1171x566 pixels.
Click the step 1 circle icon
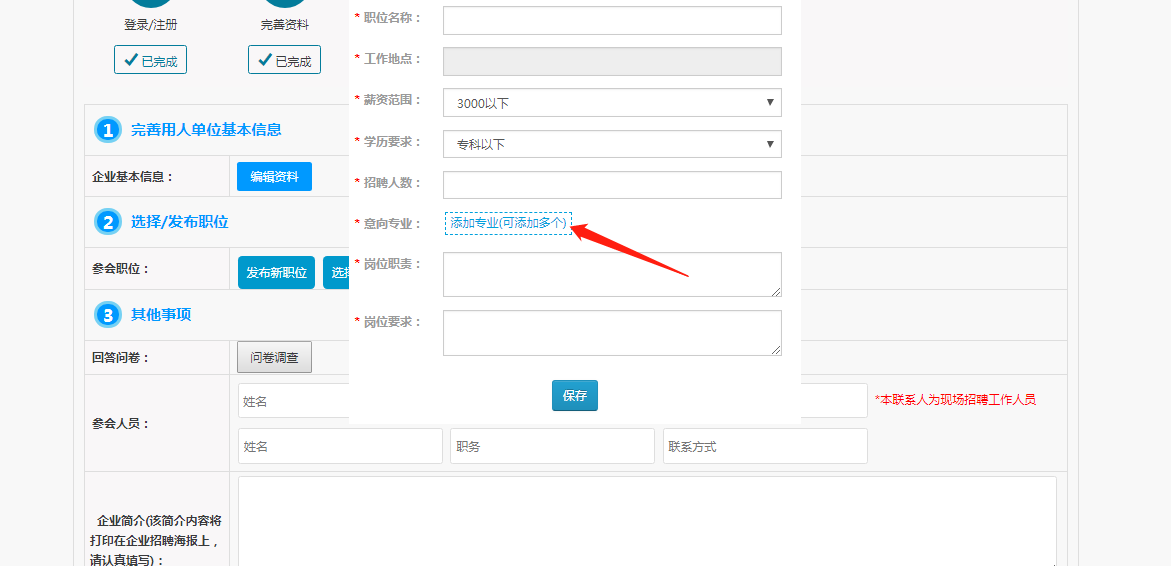[107, 130]
